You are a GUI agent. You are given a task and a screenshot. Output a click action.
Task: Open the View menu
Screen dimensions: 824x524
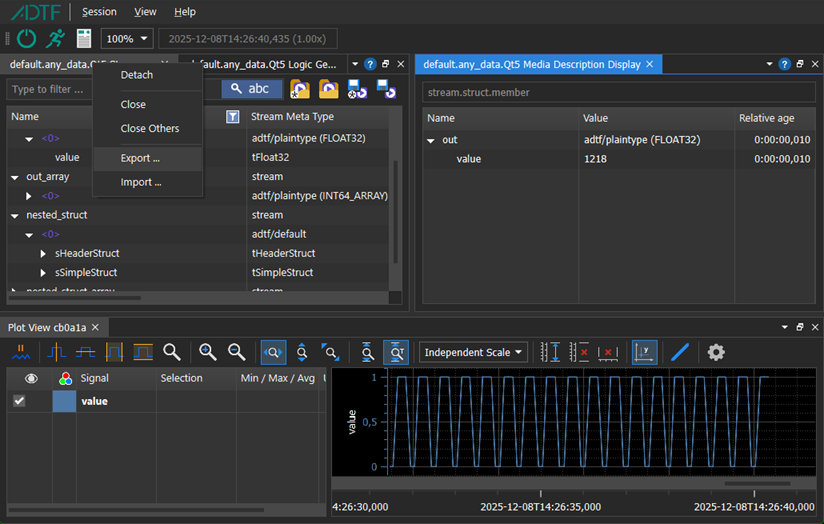tap(145, 12)
